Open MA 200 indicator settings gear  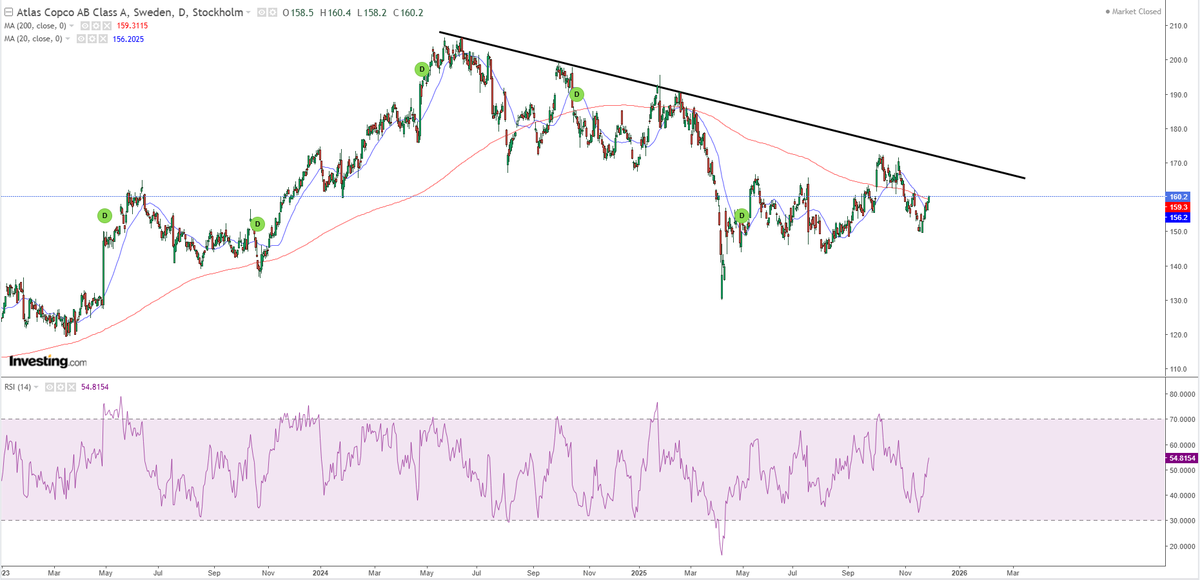tap(96, 26)
